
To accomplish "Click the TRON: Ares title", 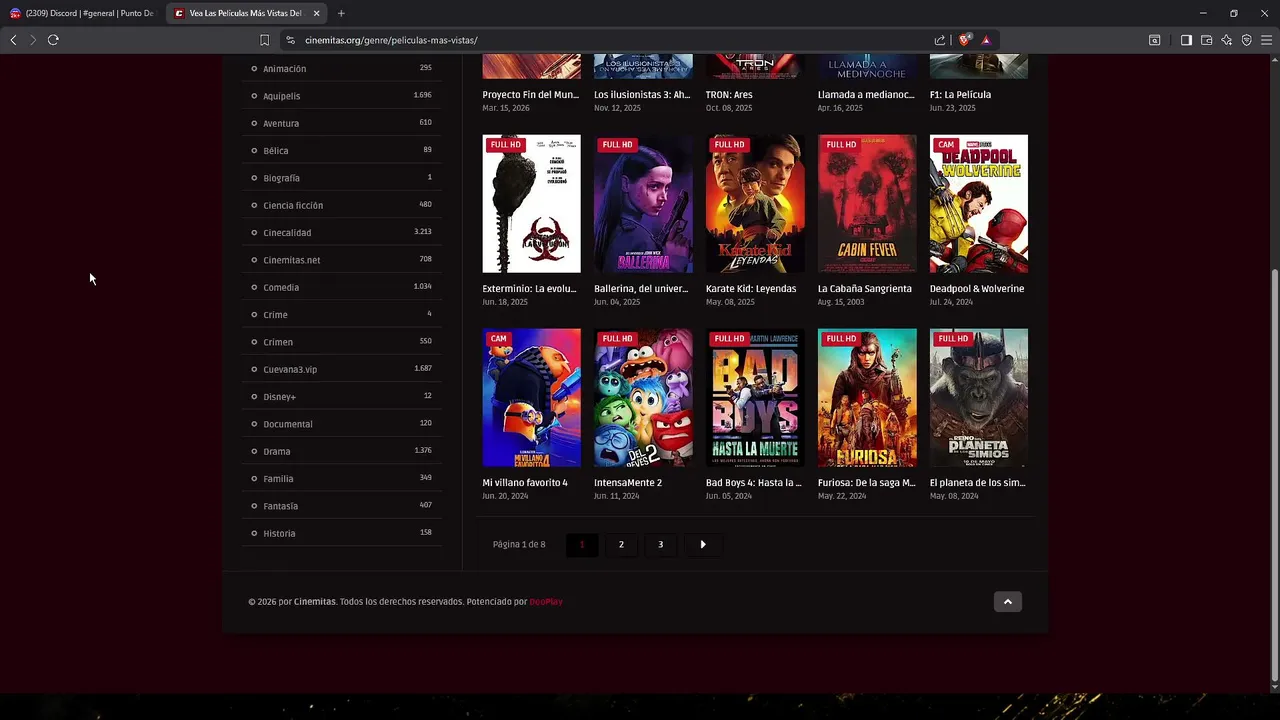I will [x=729, y=95].
